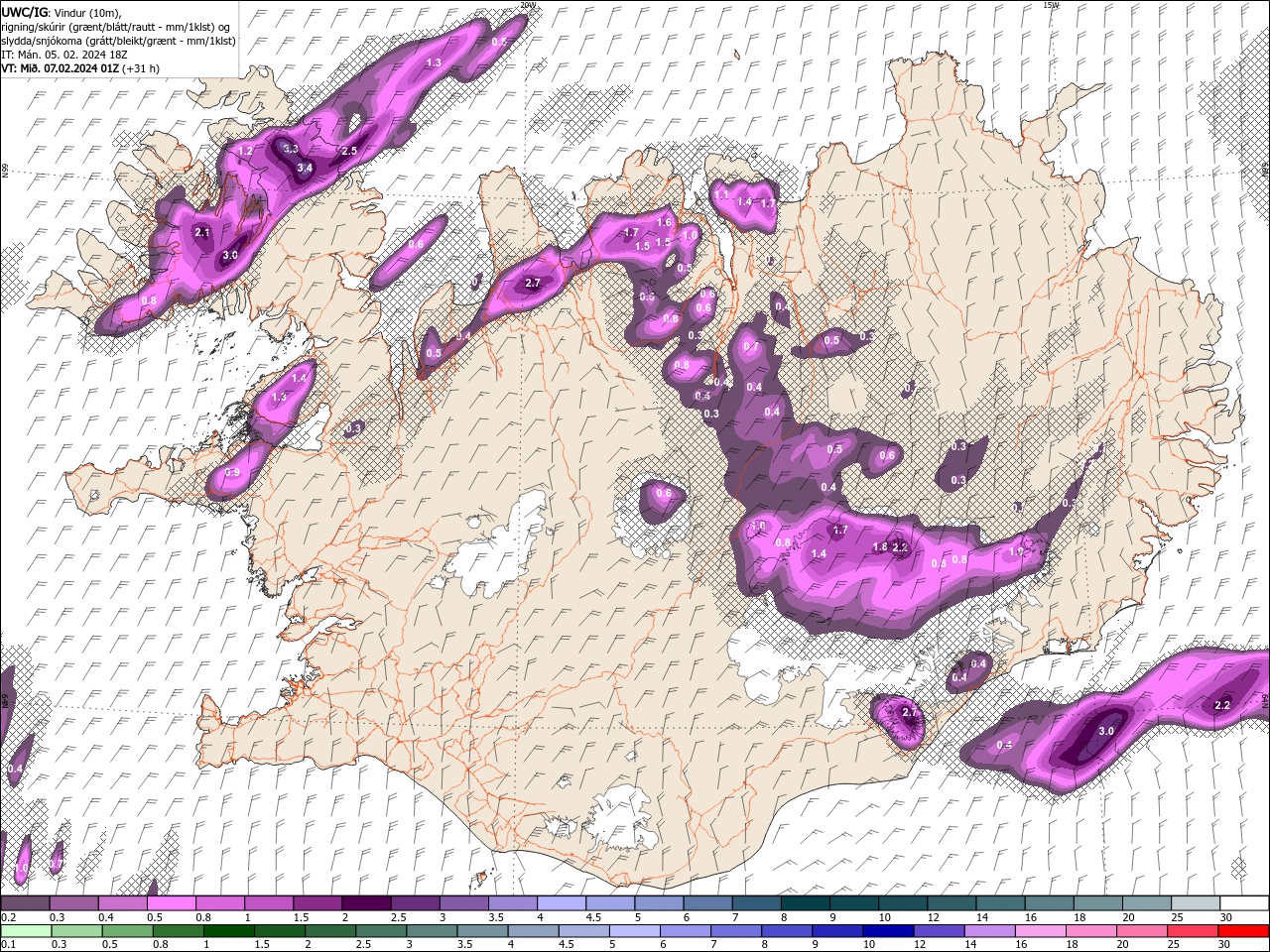Click the 'VT: Mið. 07.02.2024 01Z (+31 h)' line
The image size is (1270, 952).
pos(80,68)
